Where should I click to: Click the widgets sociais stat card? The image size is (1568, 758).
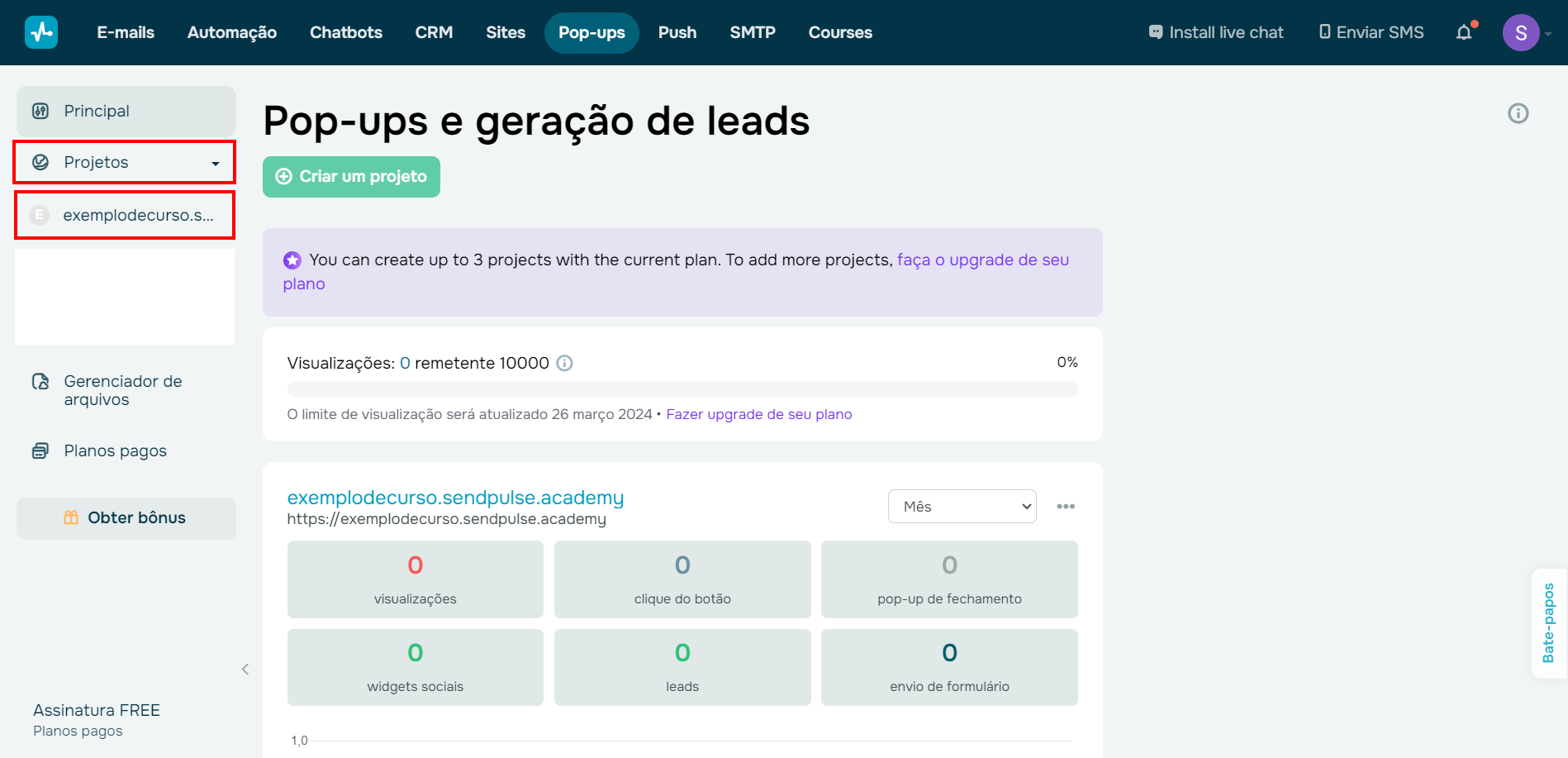(416, 667)
